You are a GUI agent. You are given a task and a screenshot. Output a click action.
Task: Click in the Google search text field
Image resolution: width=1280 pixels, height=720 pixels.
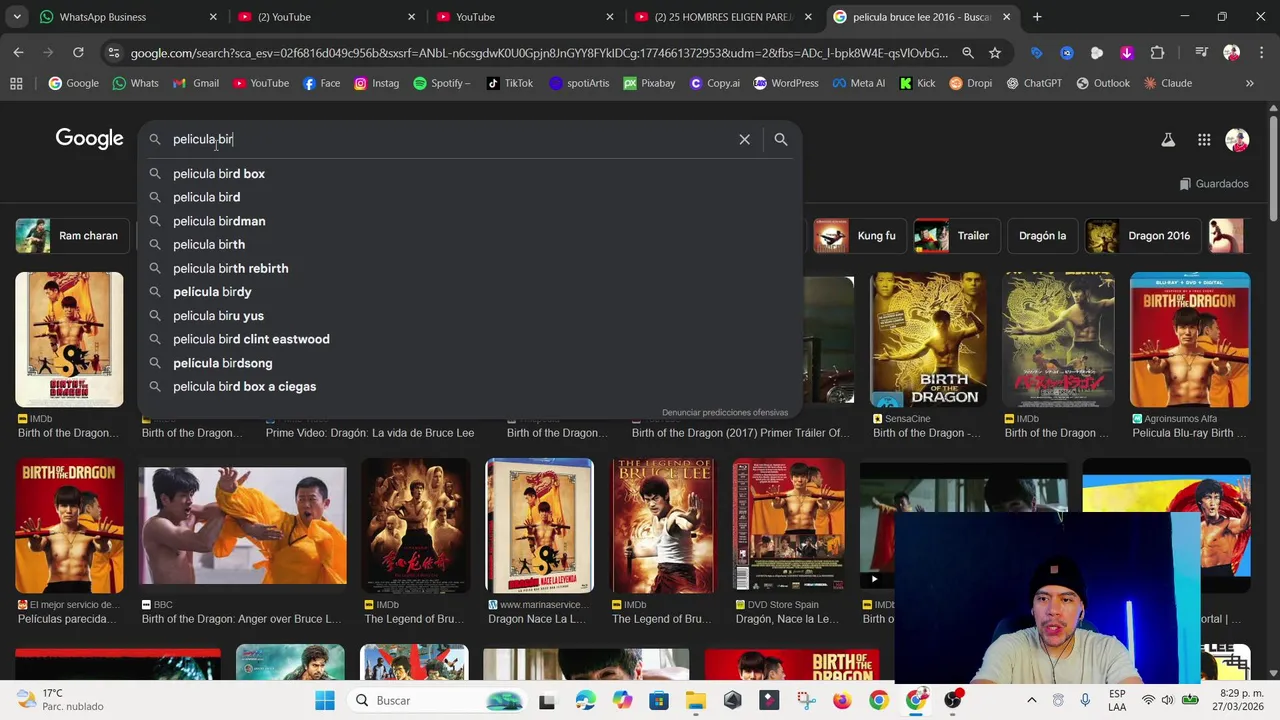point(450,140)
